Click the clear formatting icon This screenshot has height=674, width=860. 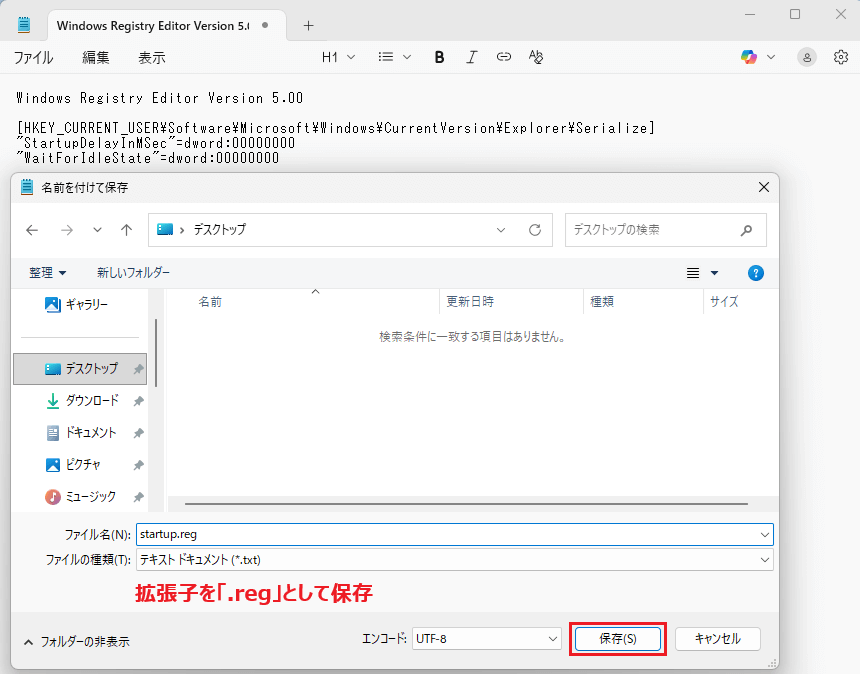536,57
